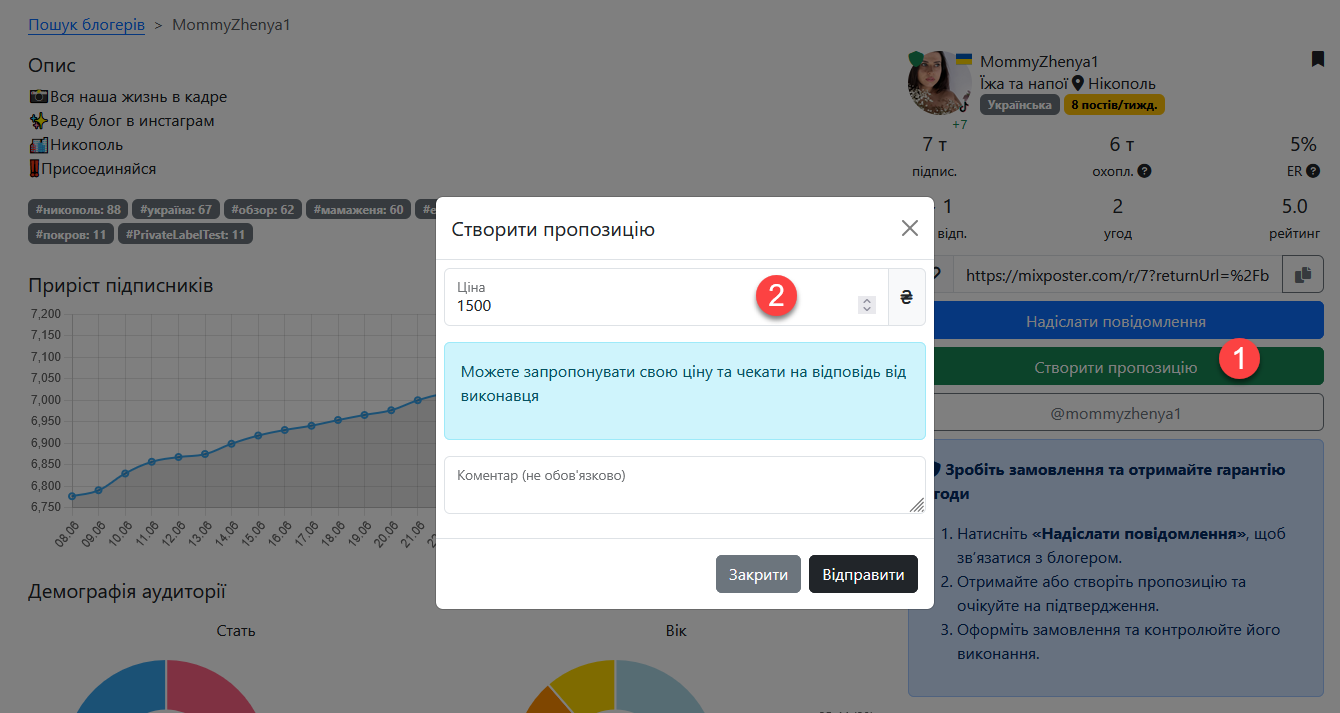Screen dimensions: 1340x713
Task: Open the охопл. help tooltip icon
Action: coord(1144,171)
